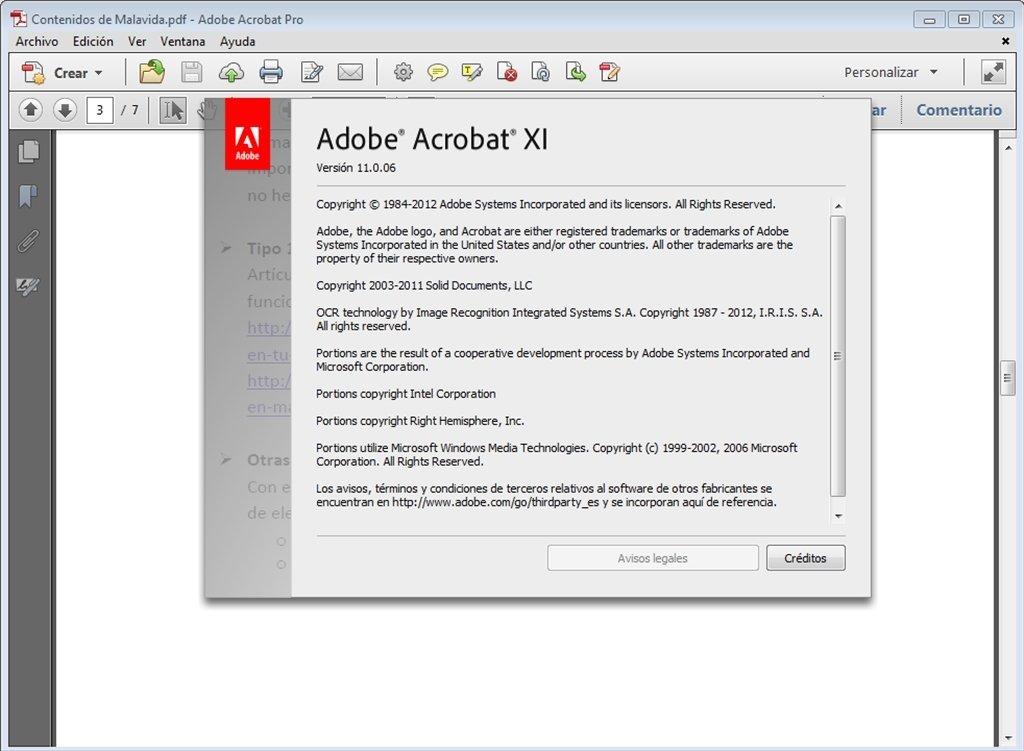
Task: Click the 'Adobe Acrobat XI' heading
Action: (432, 139)
